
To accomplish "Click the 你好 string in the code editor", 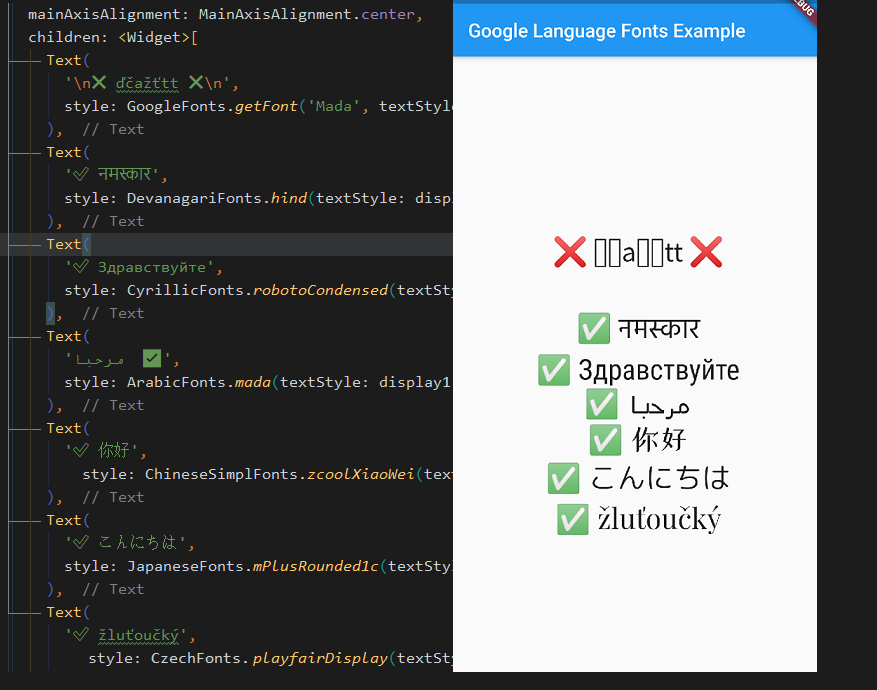I will click(114, 450).
